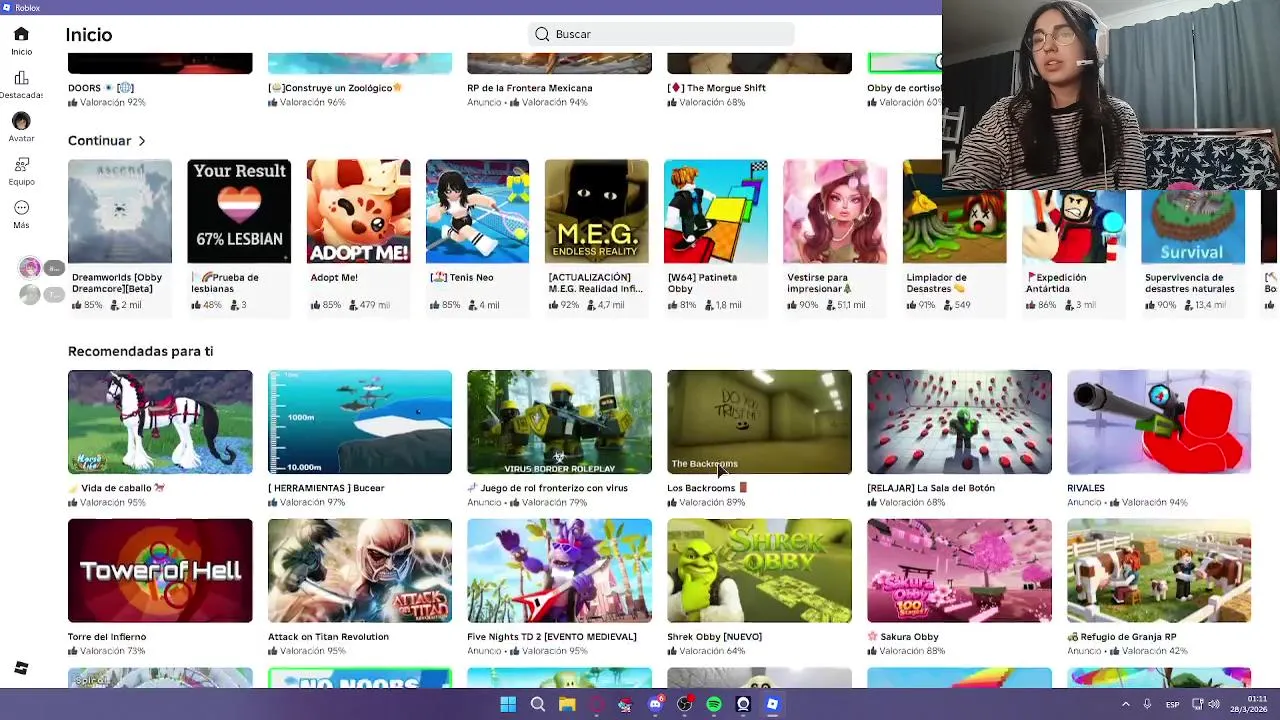Image resolution: width=1280 pixels, height=720 pixels.
Task: Open the Equipo sidebar icon
Action: point(21,164)
